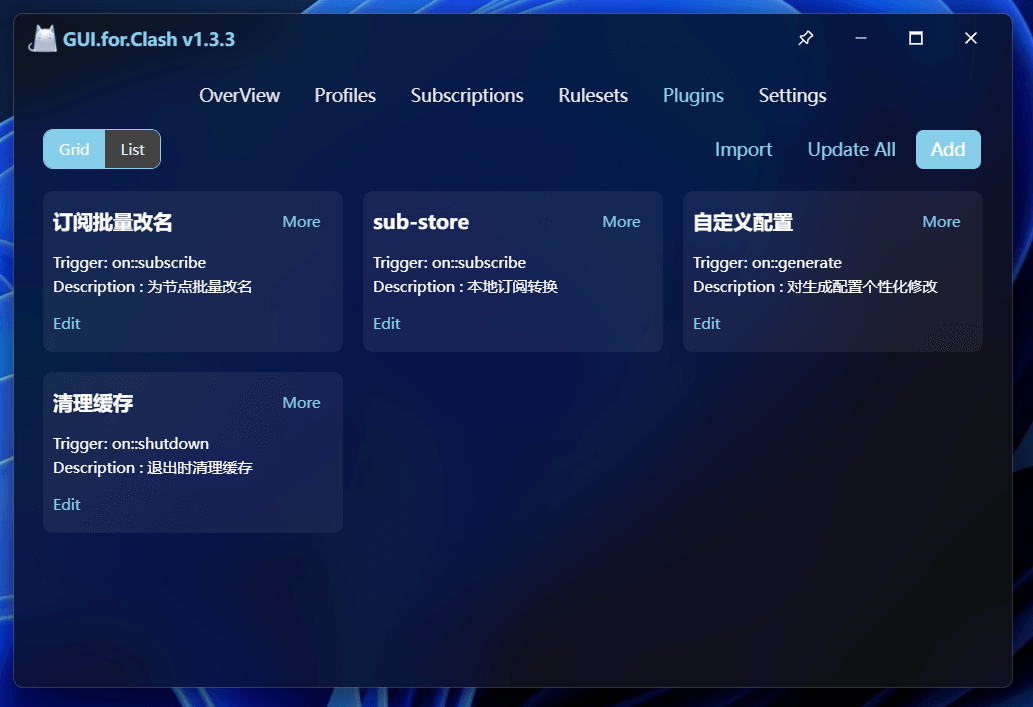Screen dimensions: 1033x707
Task: Click Update All plugins
Action: click(x=851, y=150)
